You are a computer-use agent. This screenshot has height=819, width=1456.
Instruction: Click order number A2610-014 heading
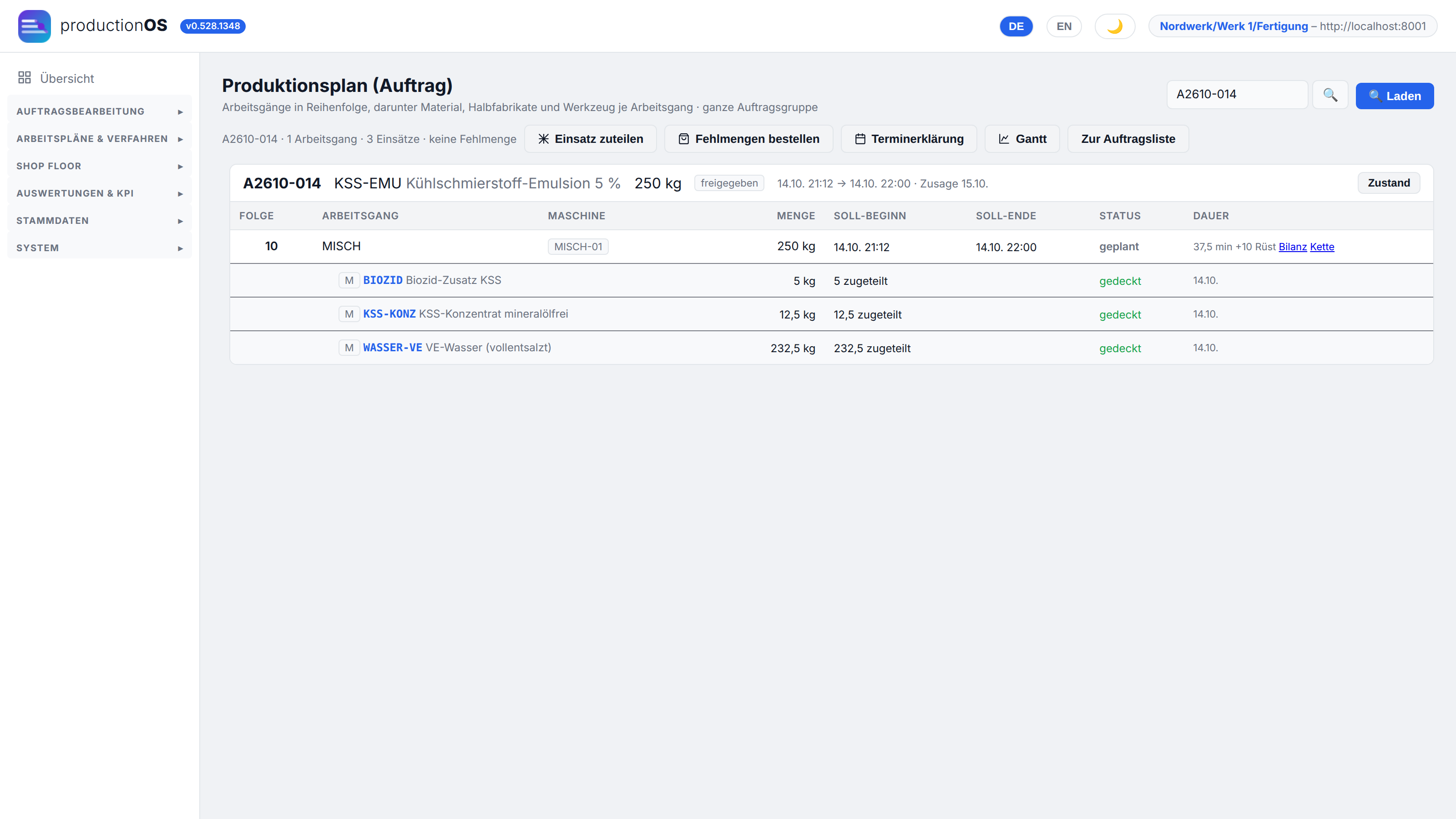coord(282,183)
